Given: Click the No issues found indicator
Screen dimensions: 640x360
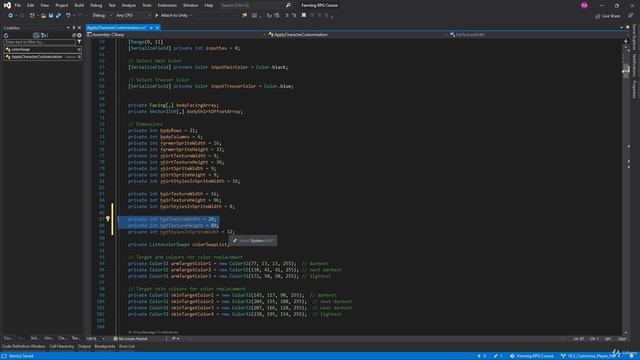Looking at the screenshot, I should 130,338.
